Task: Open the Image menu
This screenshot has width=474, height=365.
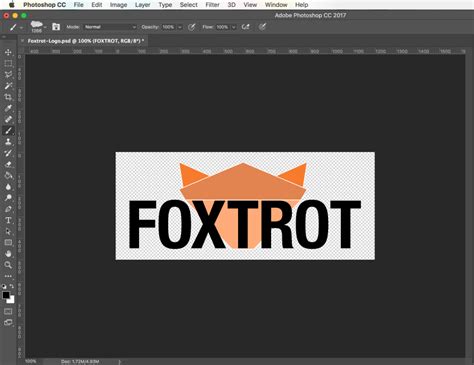Action: coord(118,5)
